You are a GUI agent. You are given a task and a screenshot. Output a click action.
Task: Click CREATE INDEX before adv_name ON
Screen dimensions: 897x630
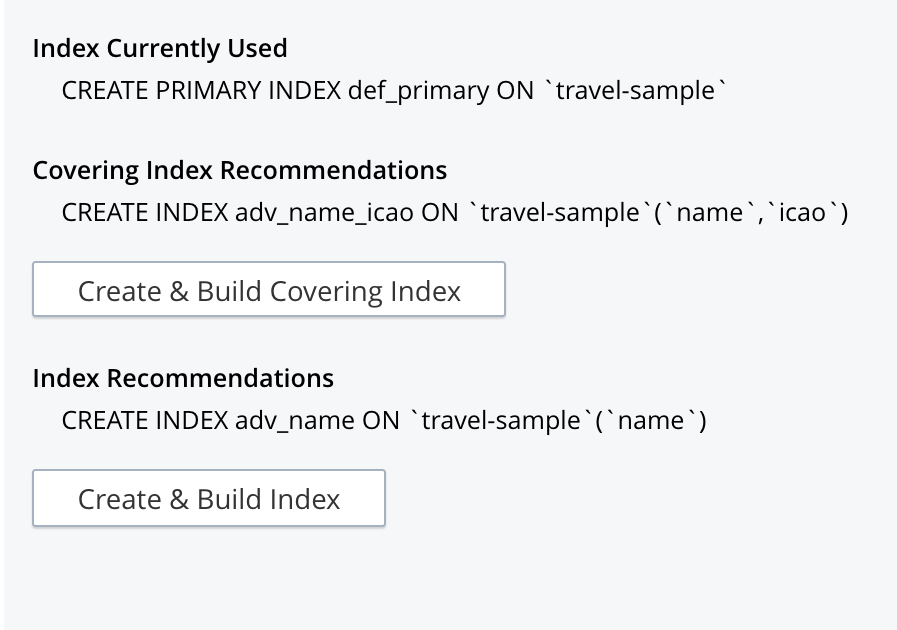(145, 420)
